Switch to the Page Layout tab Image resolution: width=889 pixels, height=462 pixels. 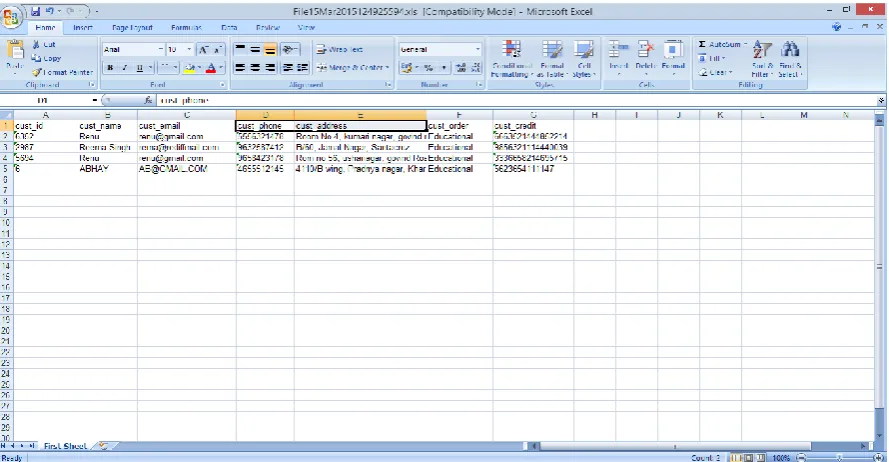tap(132, 27)
